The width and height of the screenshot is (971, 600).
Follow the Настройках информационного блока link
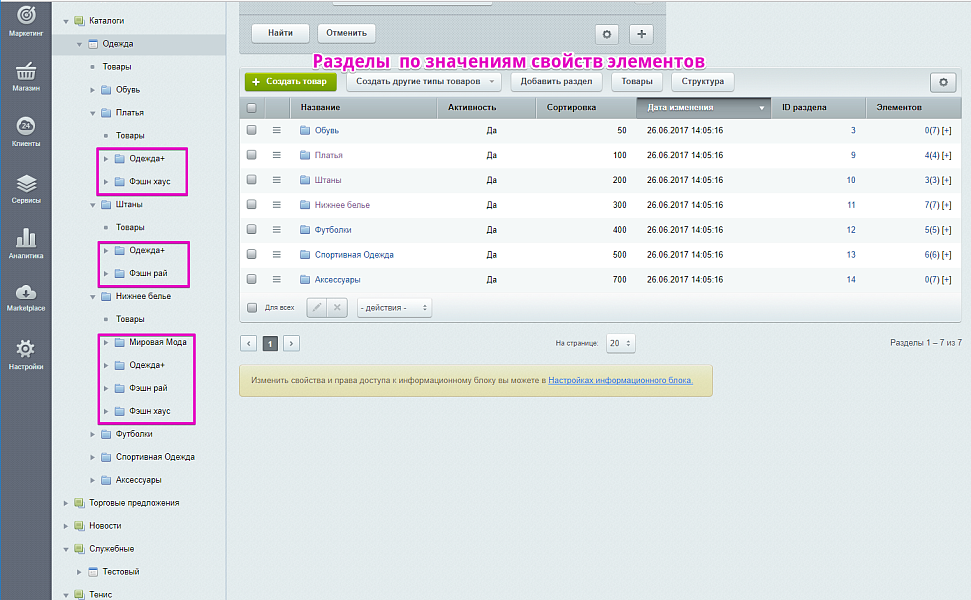tap(620, 380)
